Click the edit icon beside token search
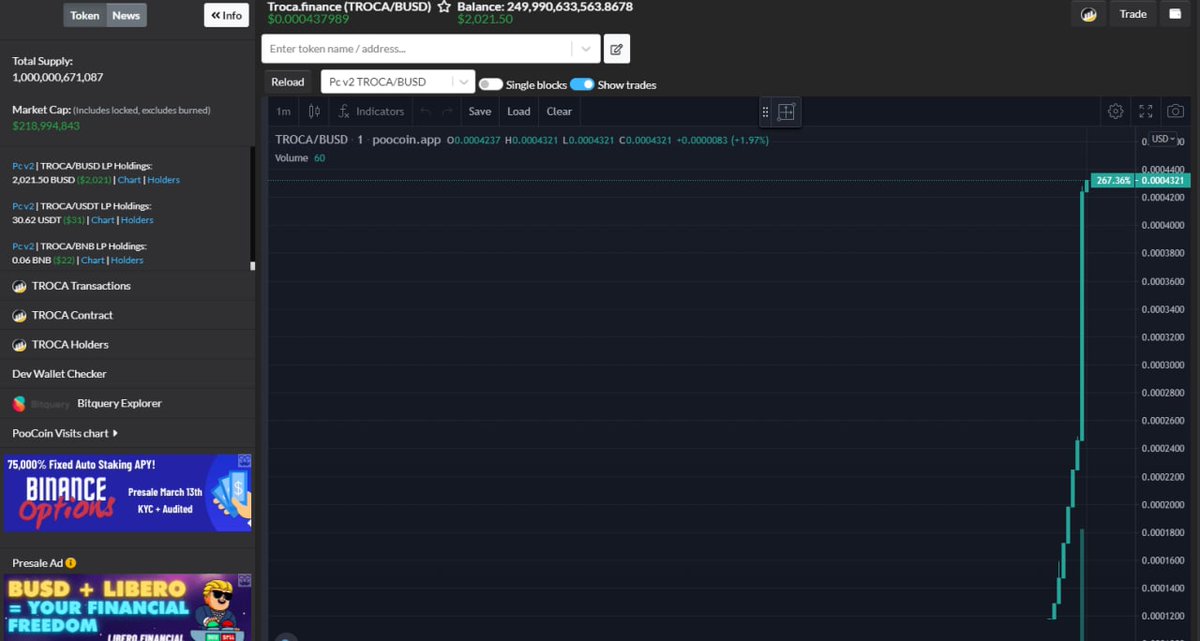 pos(617,49)
